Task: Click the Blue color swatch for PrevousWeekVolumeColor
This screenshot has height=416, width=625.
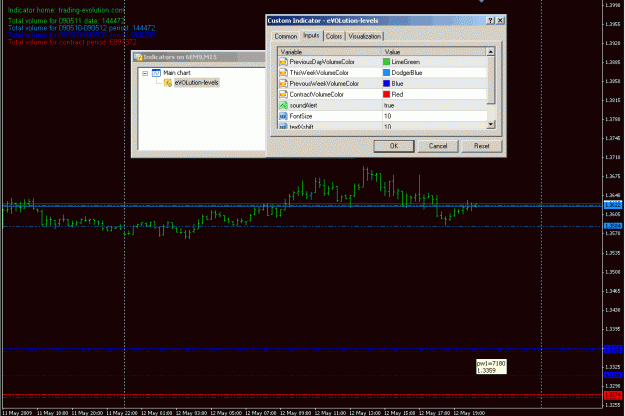Action: 386,83
